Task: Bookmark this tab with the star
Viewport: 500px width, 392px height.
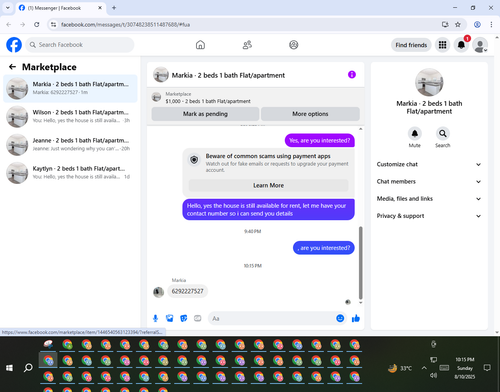Action: tap(458, 24)
